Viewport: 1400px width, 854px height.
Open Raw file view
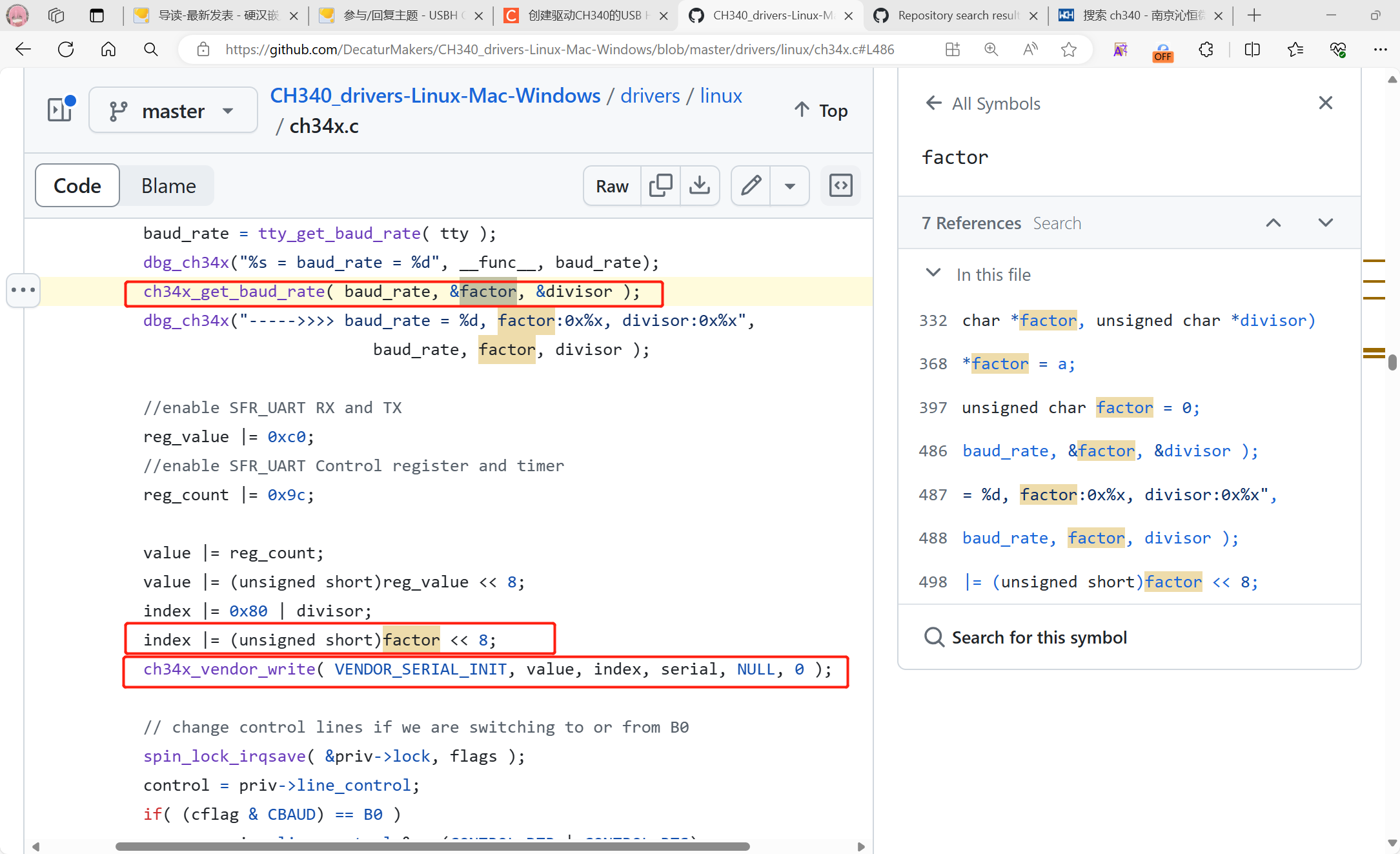click(612, 186)
